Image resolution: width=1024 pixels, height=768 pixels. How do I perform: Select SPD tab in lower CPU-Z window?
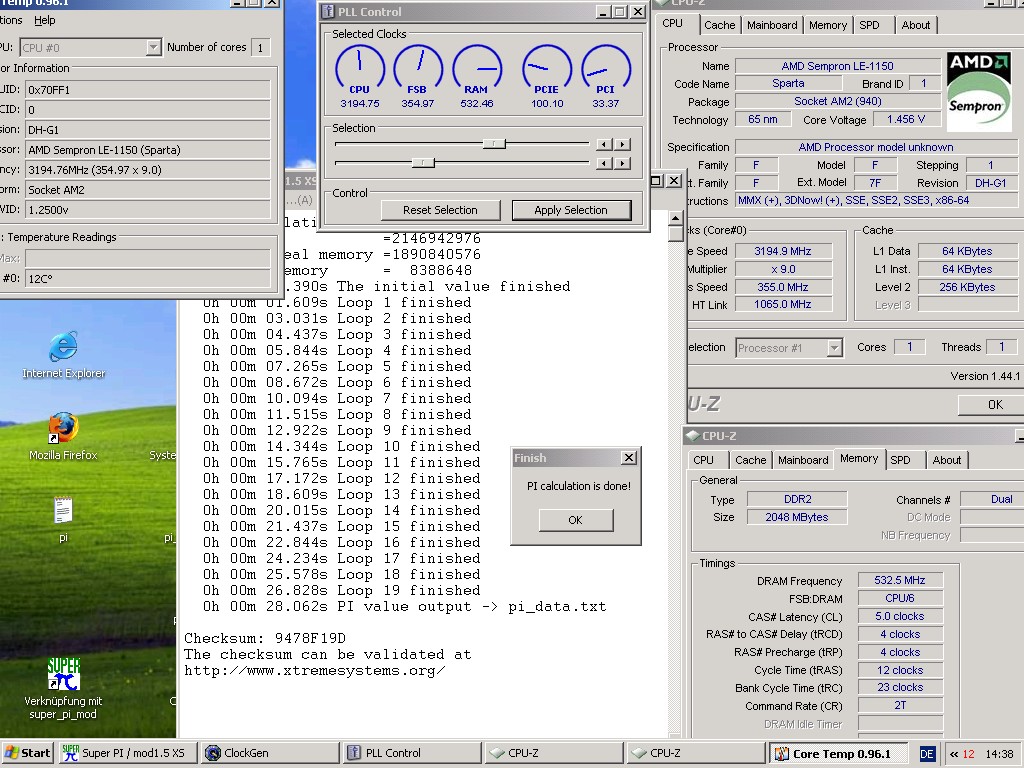[900, 460]
